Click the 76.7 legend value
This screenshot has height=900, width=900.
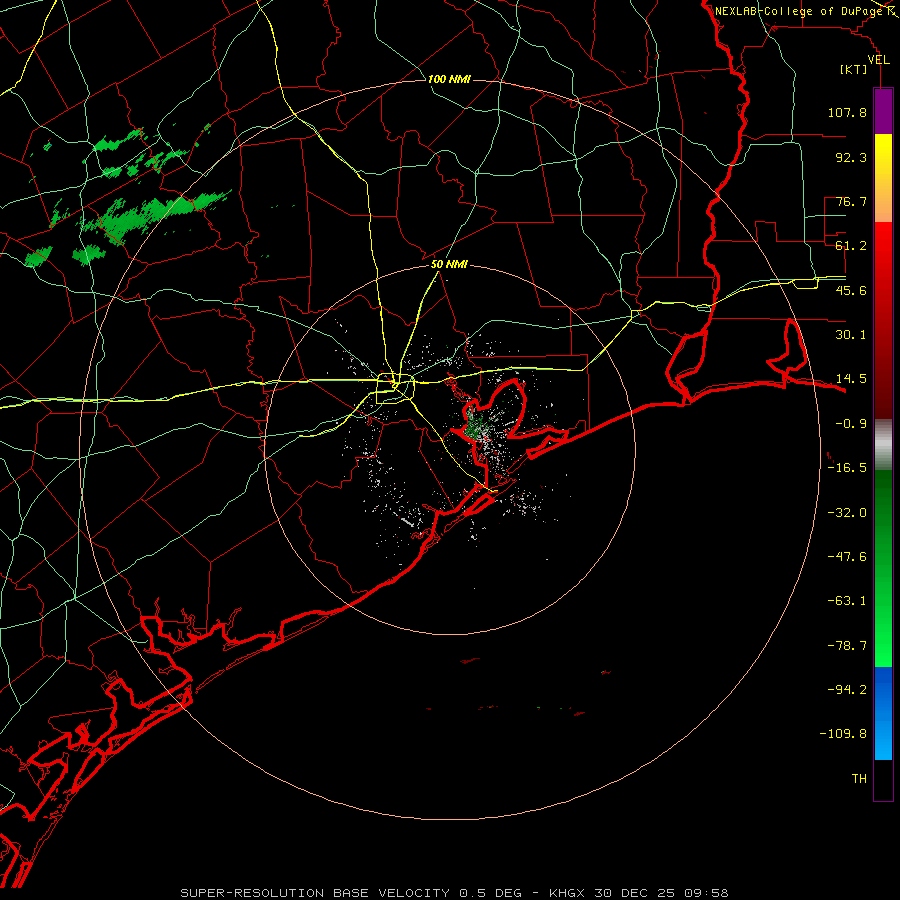tap(851, 201)
